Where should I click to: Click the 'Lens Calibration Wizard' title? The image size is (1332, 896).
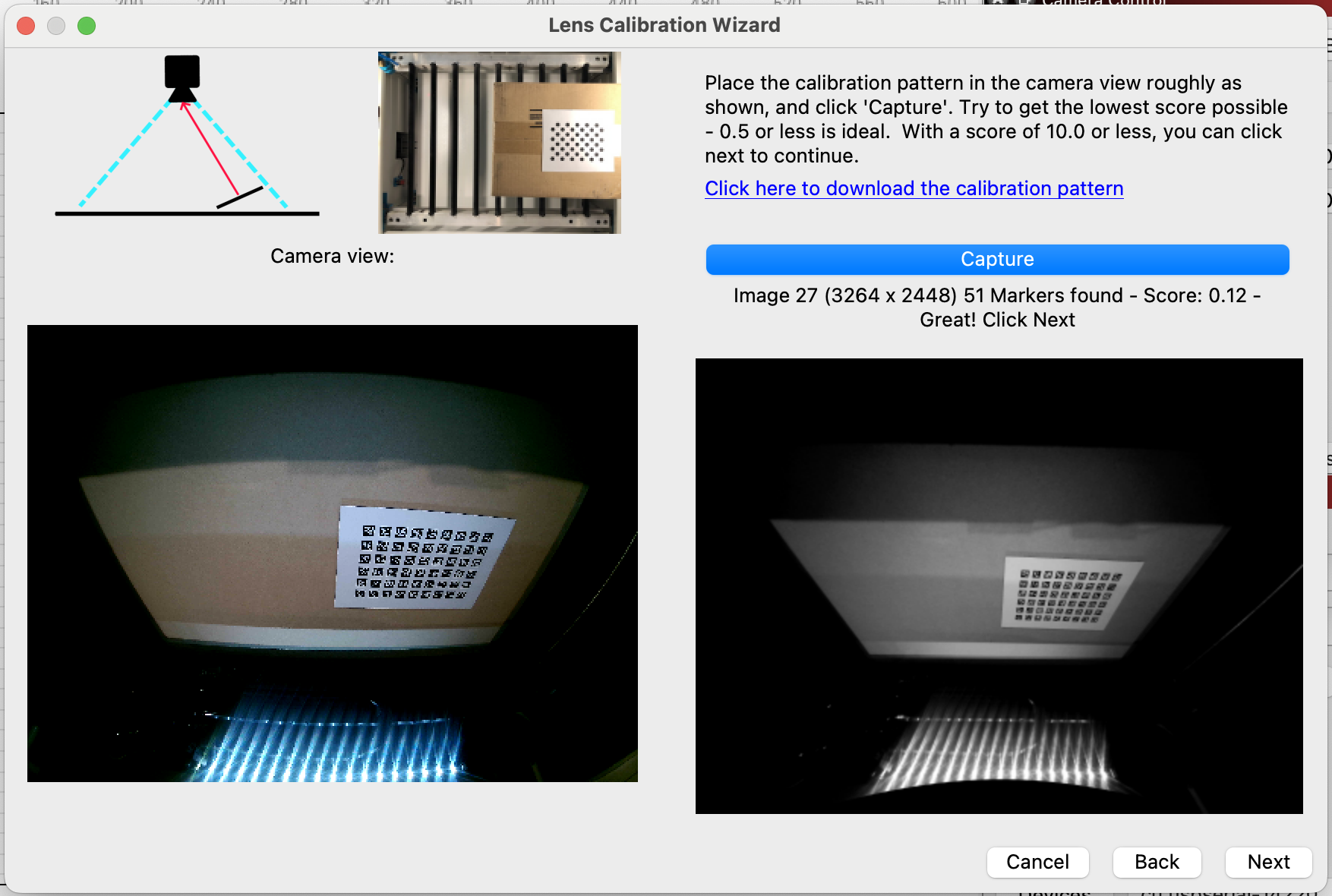[x=664, y=25]
